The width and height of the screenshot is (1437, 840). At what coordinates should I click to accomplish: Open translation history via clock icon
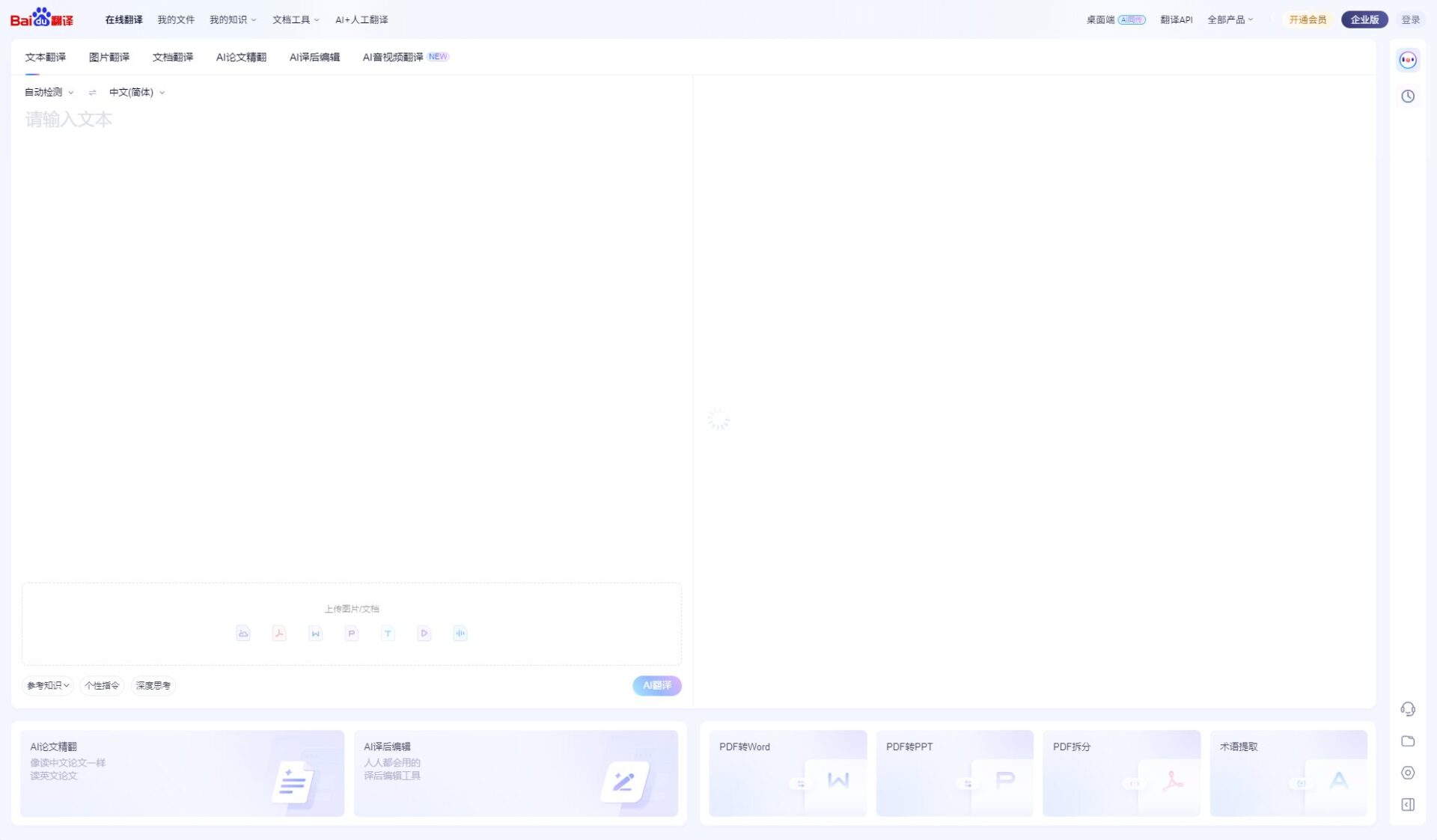click(x=1408, y=96)
